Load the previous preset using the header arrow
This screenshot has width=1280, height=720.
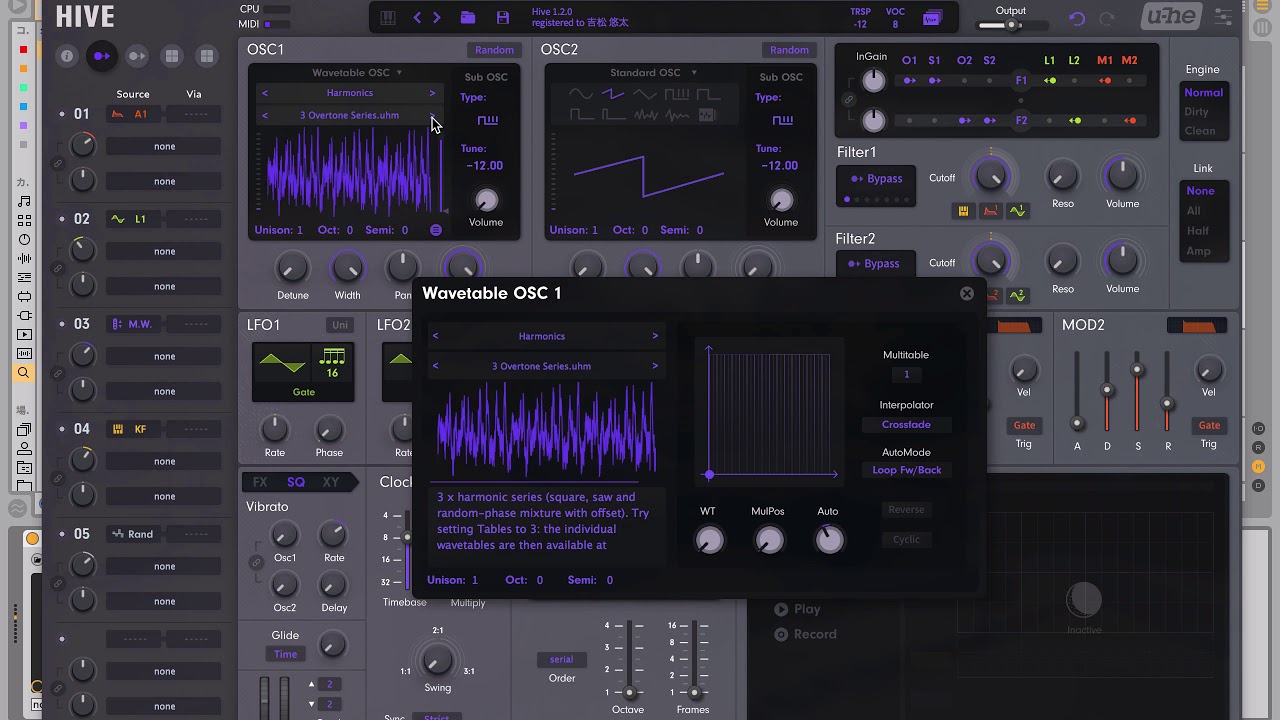[417, 18]
